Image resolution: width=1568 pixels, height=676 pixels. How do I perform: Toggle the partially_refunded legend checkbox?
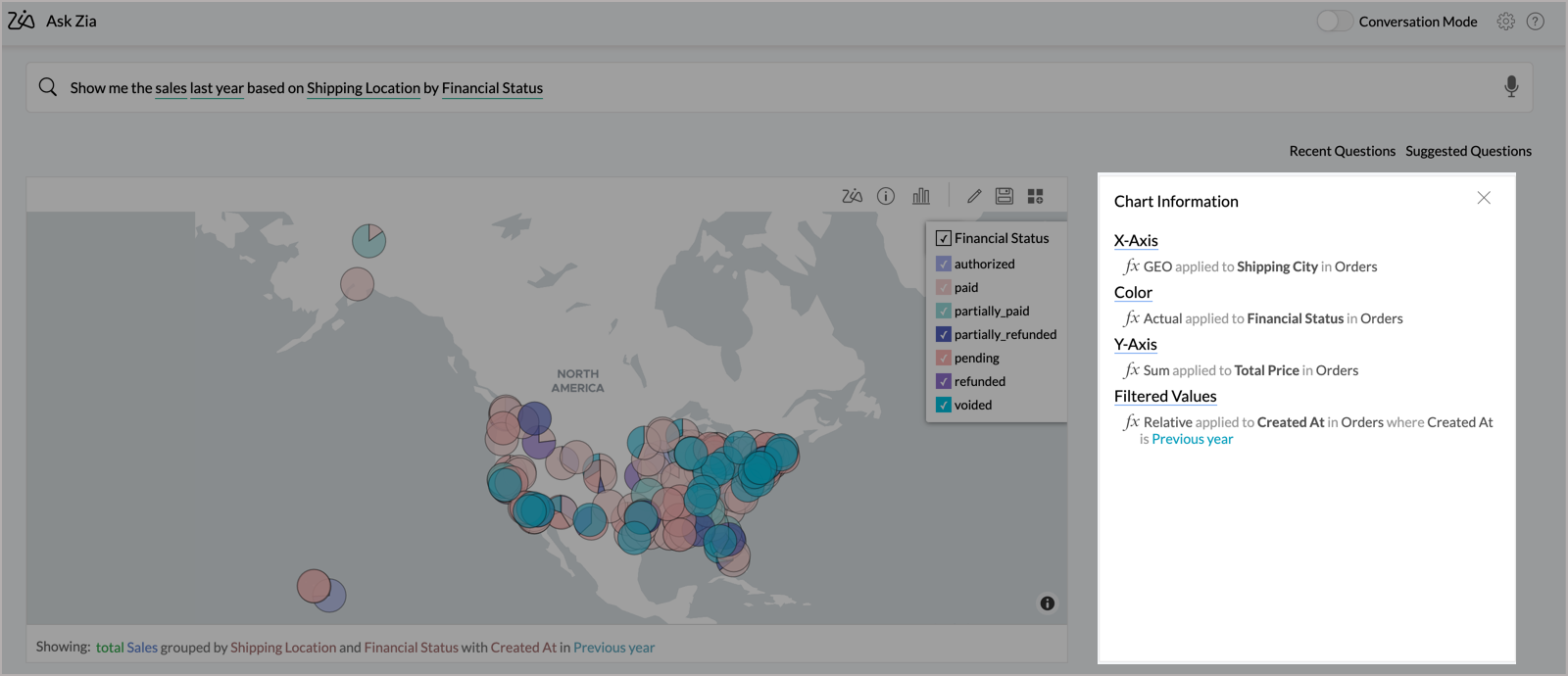point(944,334)
